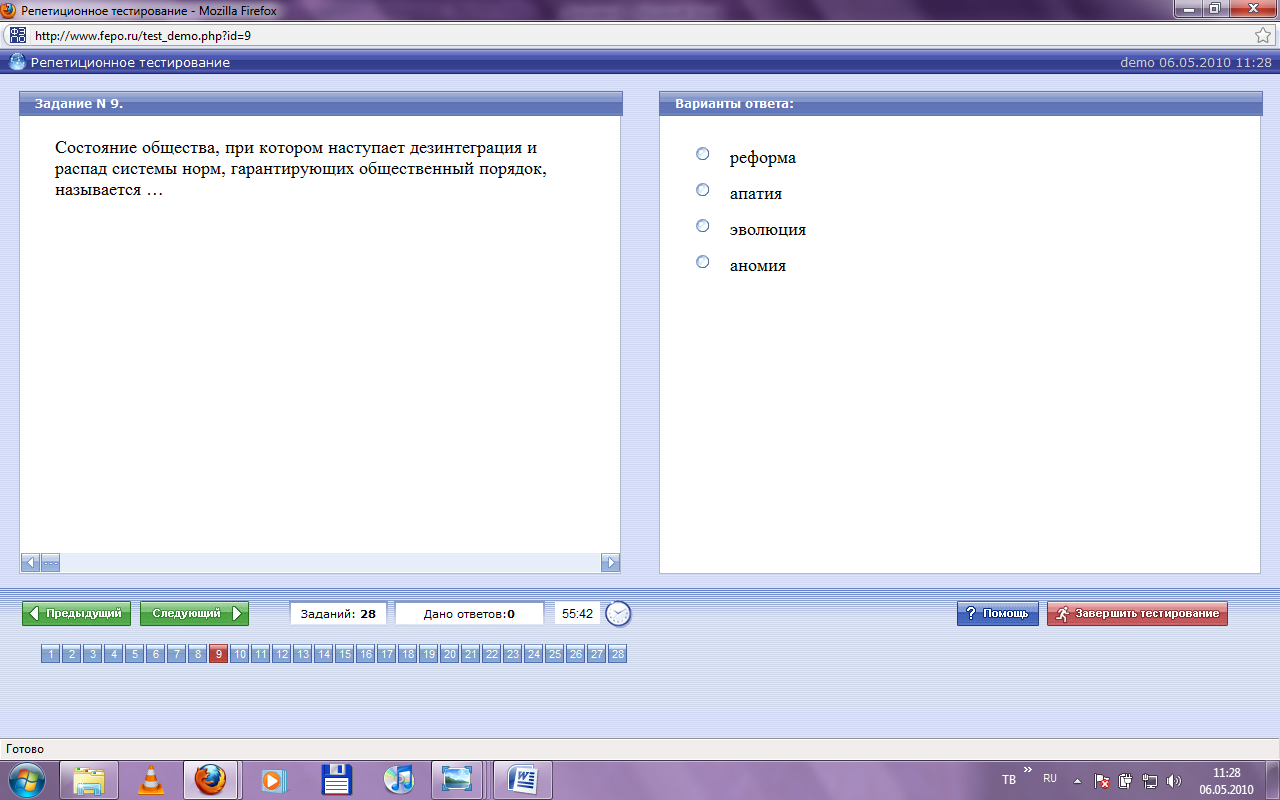Open question 8 in the navigator

click(197, 654)
